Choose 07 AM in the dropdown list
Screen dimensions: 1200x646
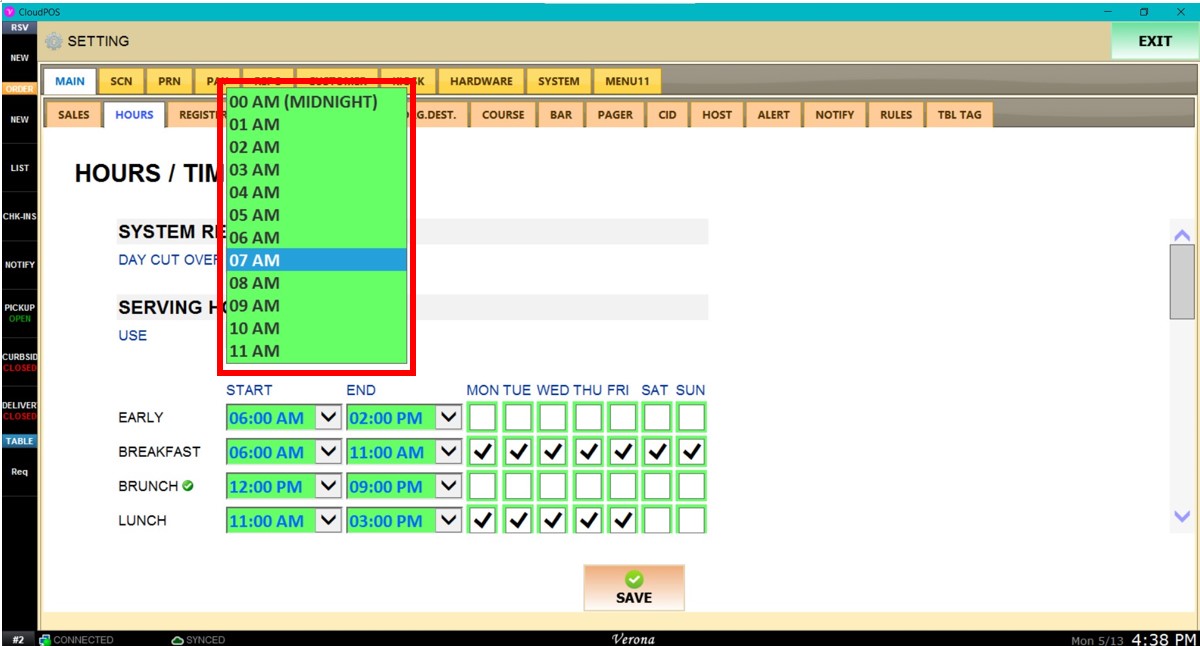pyautogui.click(x=316, y=260)
